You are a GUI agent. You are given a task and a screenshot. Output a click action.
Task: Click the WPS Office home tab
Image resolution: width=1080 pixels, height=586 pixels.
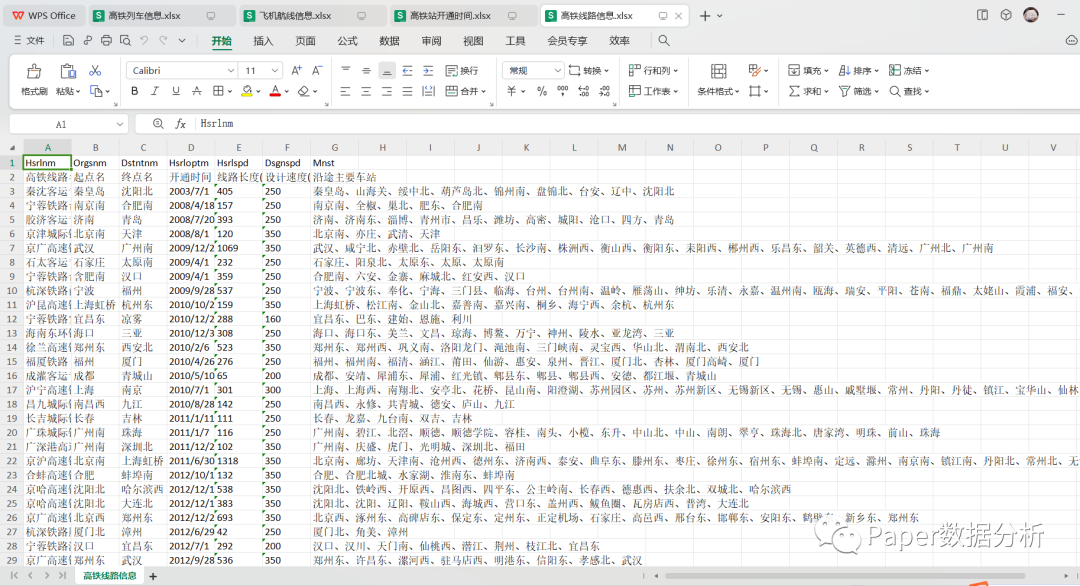click(44, 15)
